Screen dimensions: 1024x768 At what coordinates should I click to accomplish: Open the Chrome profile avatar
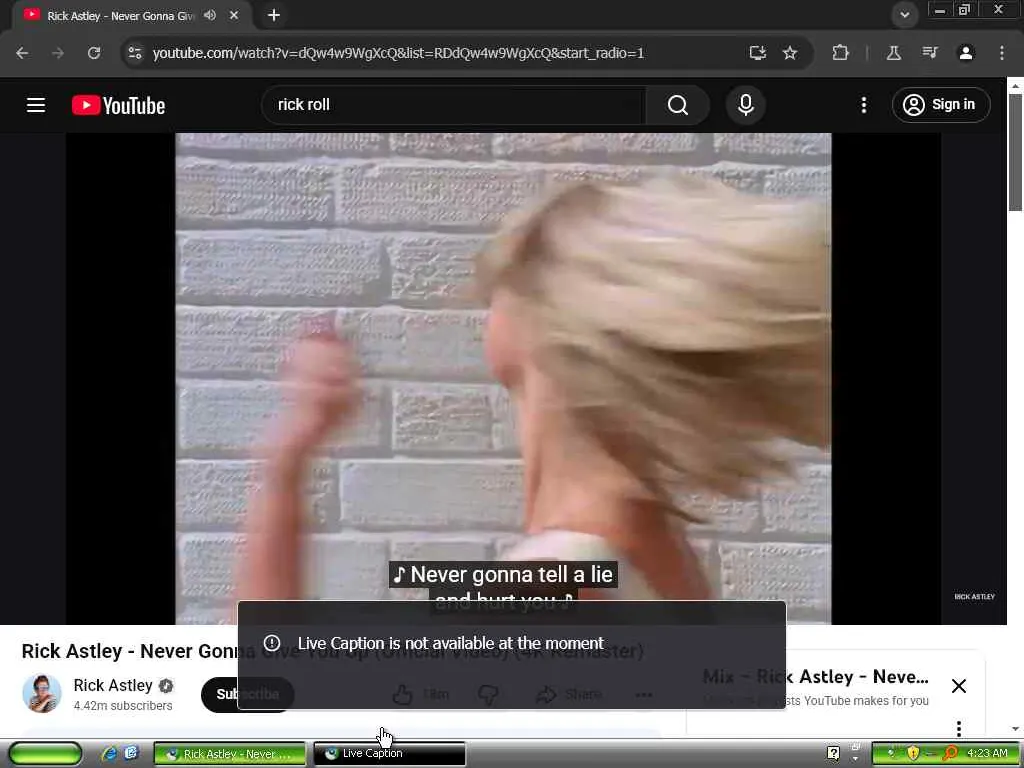click(966, 53)
